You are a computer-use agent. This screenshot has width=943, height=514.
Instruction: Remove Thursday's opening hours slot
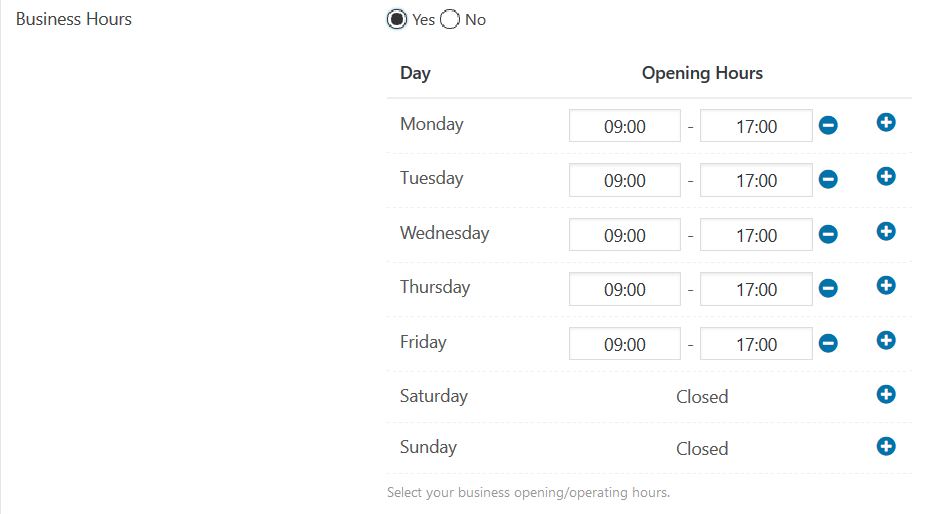tap(828, 289)
